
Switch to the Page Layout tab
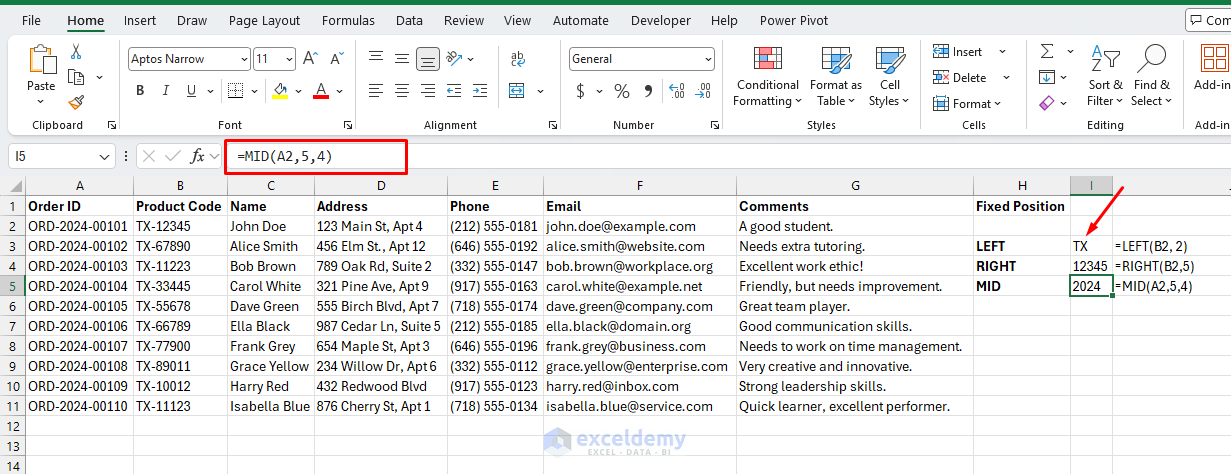pyautogui.click(x=264, y=20)
